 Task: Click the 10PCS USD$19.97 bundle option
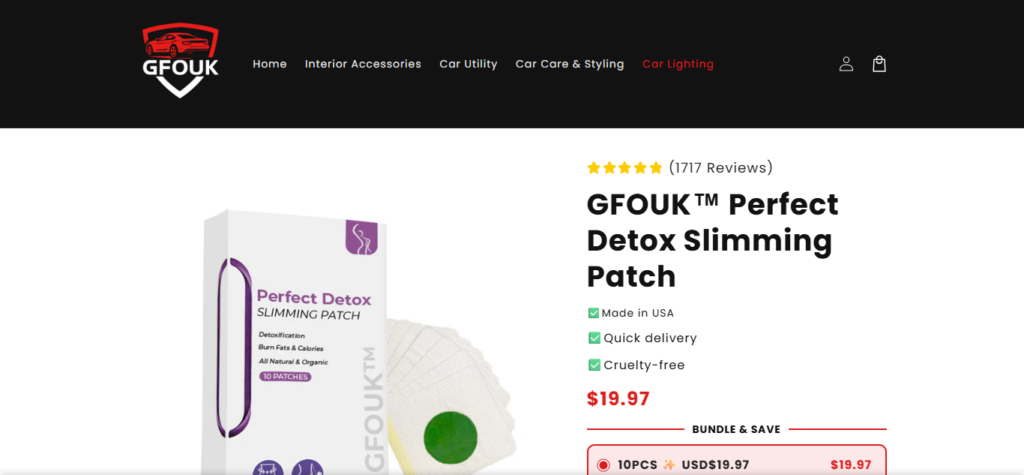(737, 461)
